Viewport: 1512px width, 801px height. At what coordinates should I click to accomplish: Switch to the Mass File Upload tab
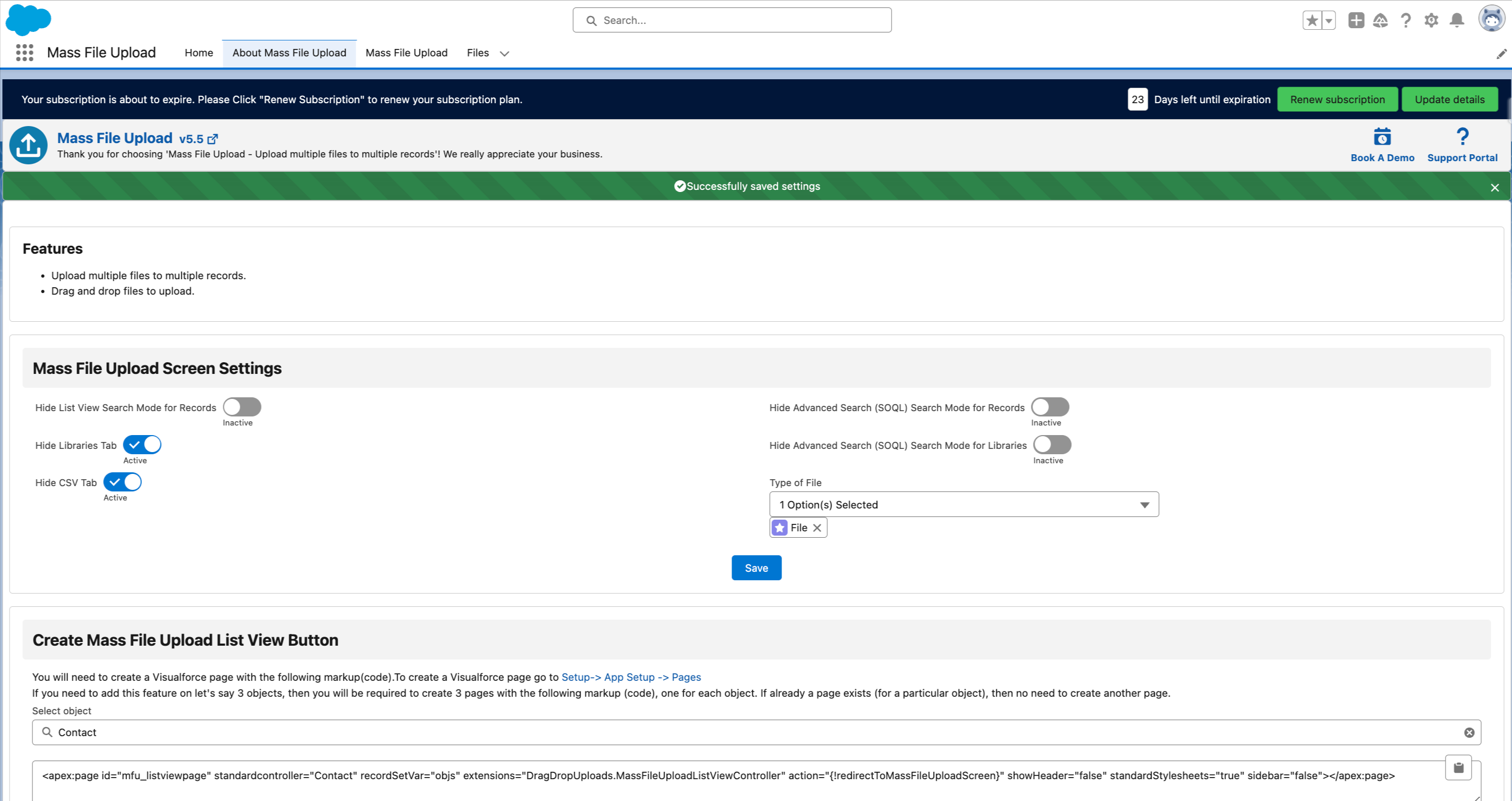[406, 53]
